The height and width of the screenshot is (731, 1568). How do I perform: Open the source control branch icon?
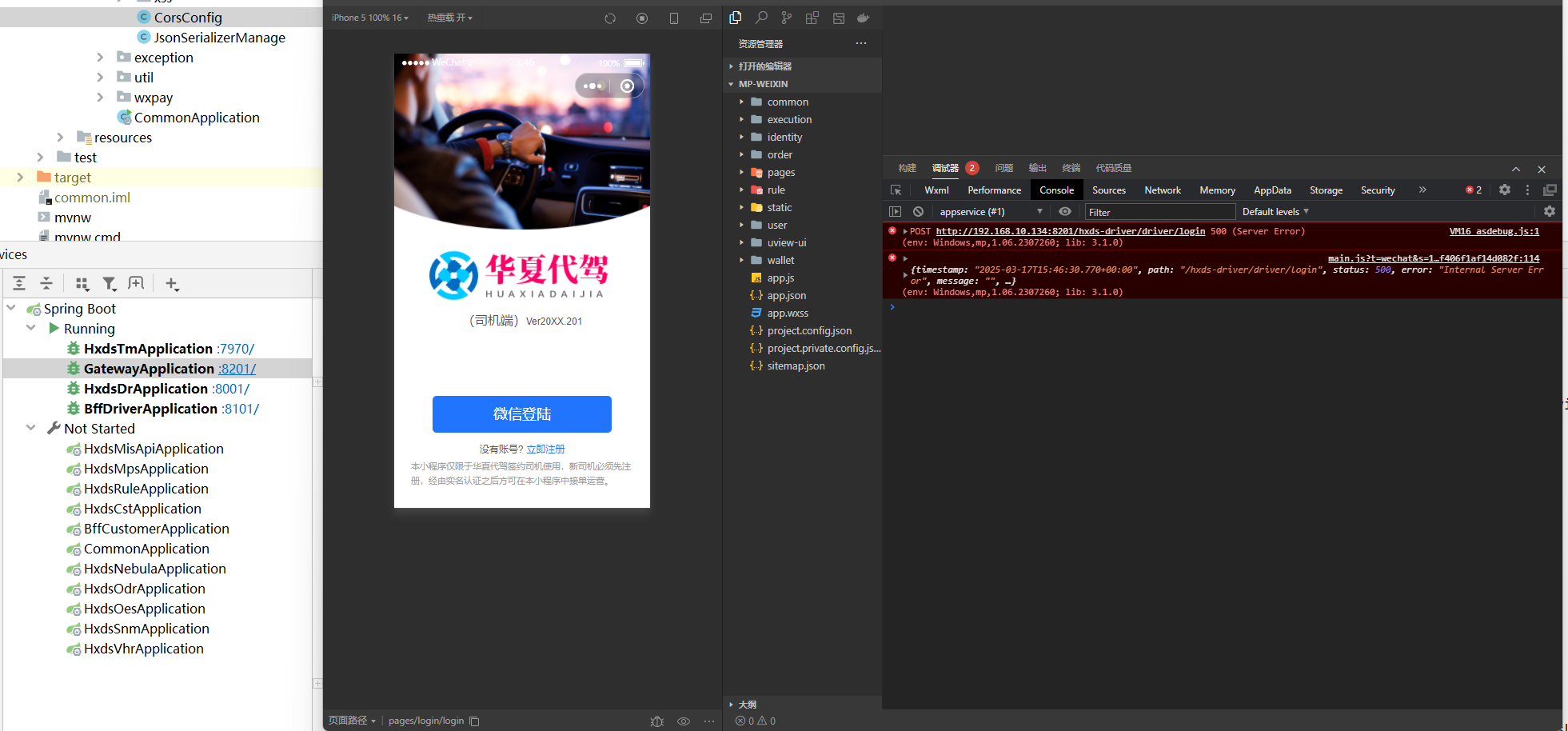coord(787,18)
